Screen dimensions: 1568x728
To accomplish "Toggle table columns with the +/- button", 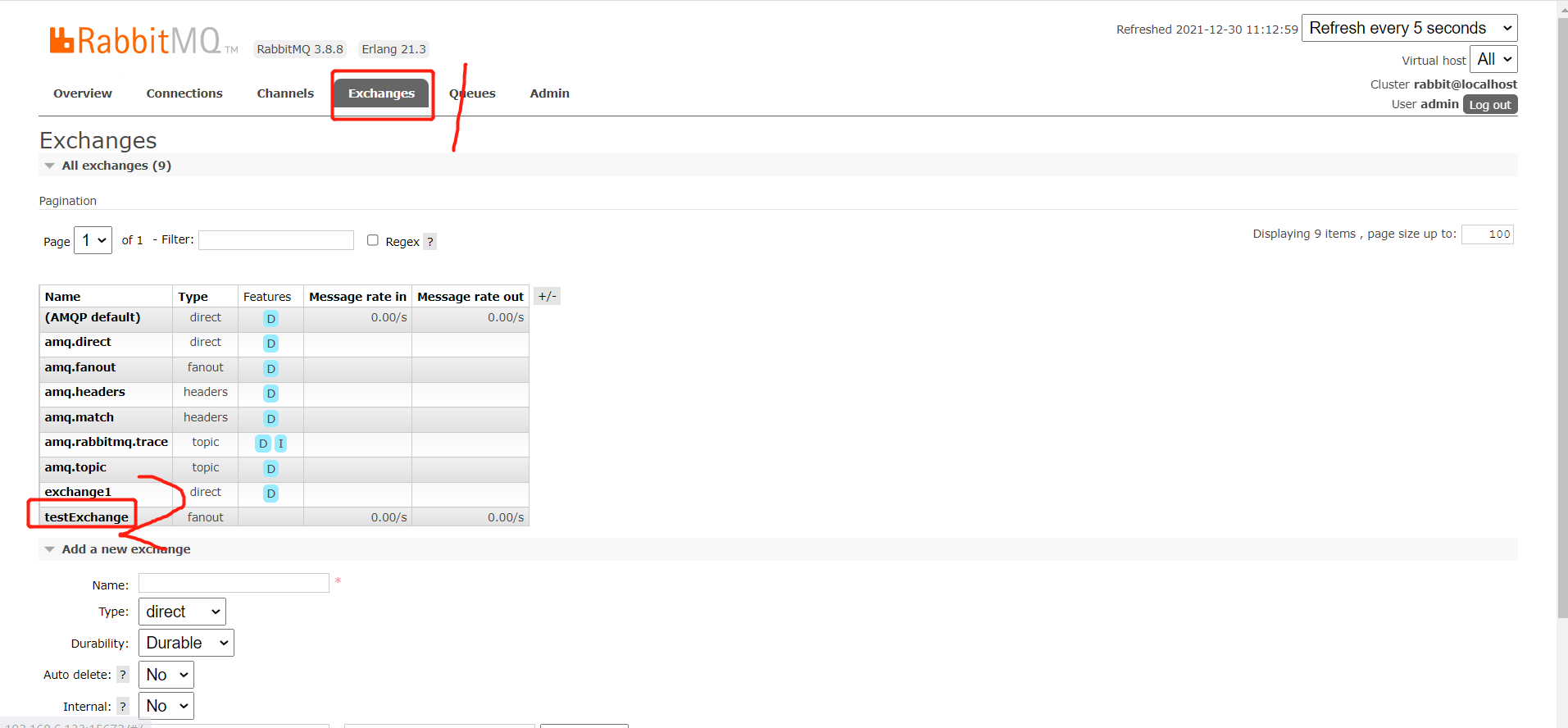I will (547, 296).
